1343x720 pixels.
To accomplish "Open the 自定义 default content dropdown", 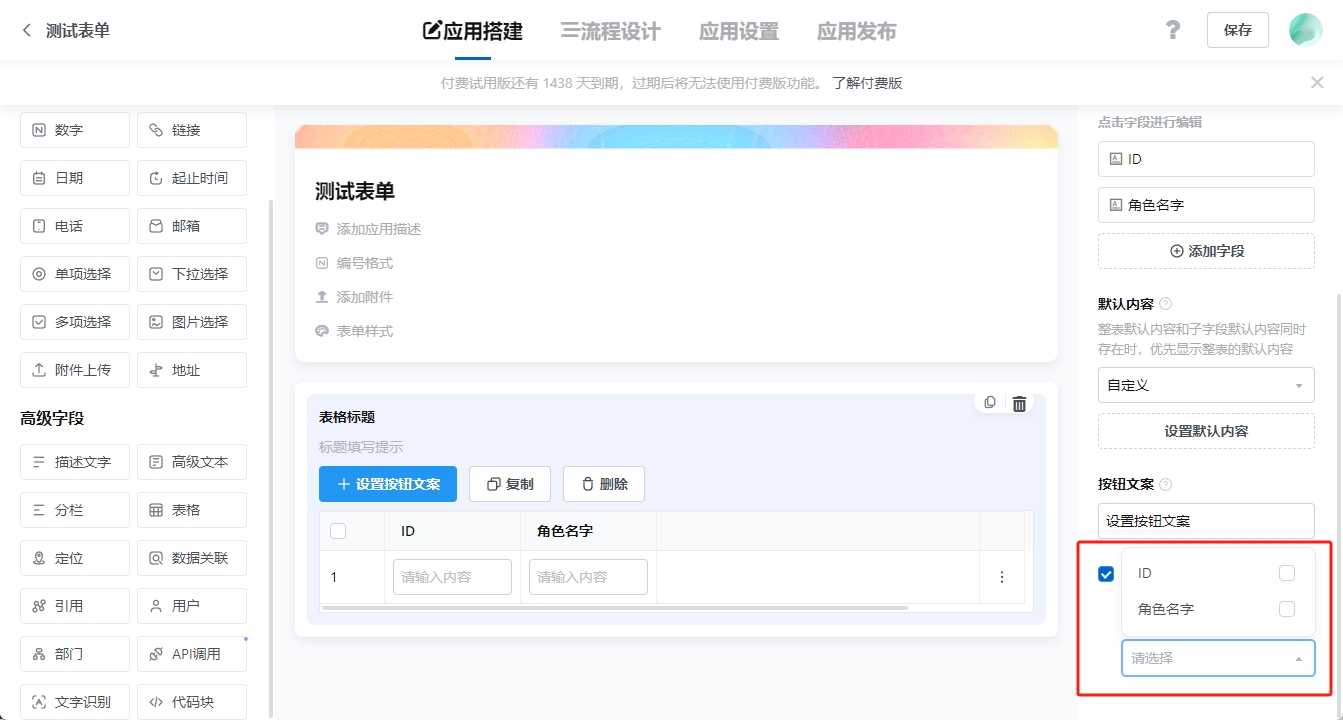I will tap(1206, 385).
